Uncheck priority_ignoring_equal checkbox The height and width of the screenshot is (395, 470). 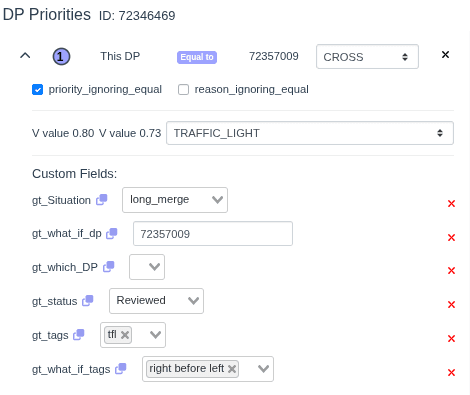click(37, 89)
